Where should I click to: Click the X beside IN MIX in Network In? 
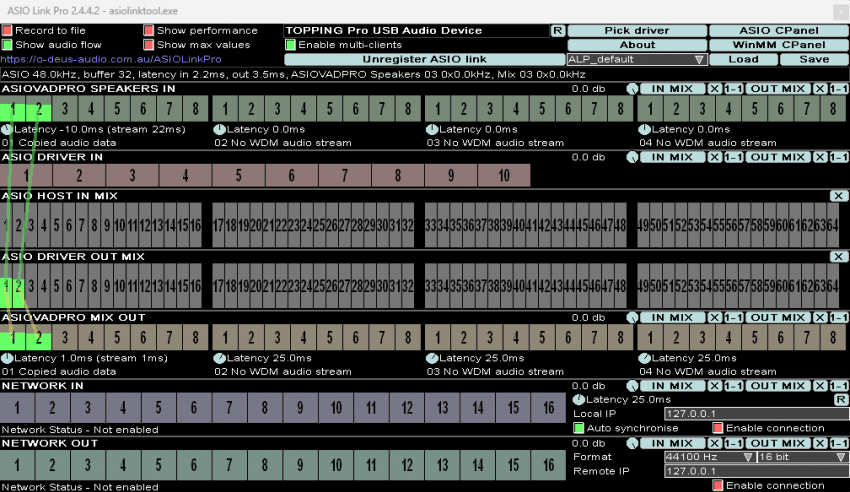click(x=714, y=386)
